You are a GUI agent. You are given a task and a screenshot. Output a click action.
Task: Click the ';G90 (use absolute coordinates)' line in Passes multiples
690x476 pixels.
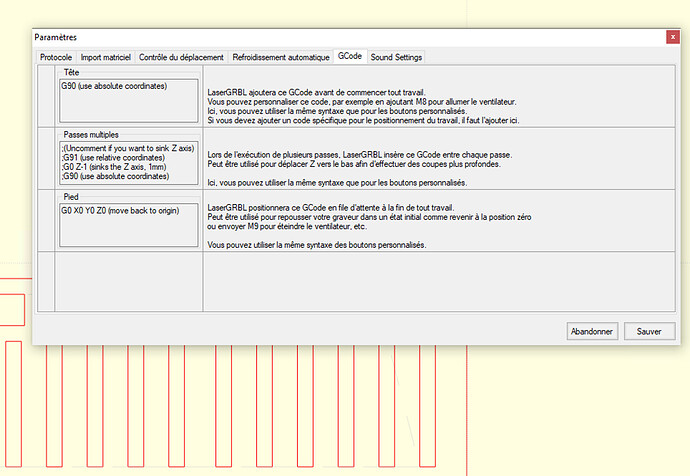coord(115,176)
